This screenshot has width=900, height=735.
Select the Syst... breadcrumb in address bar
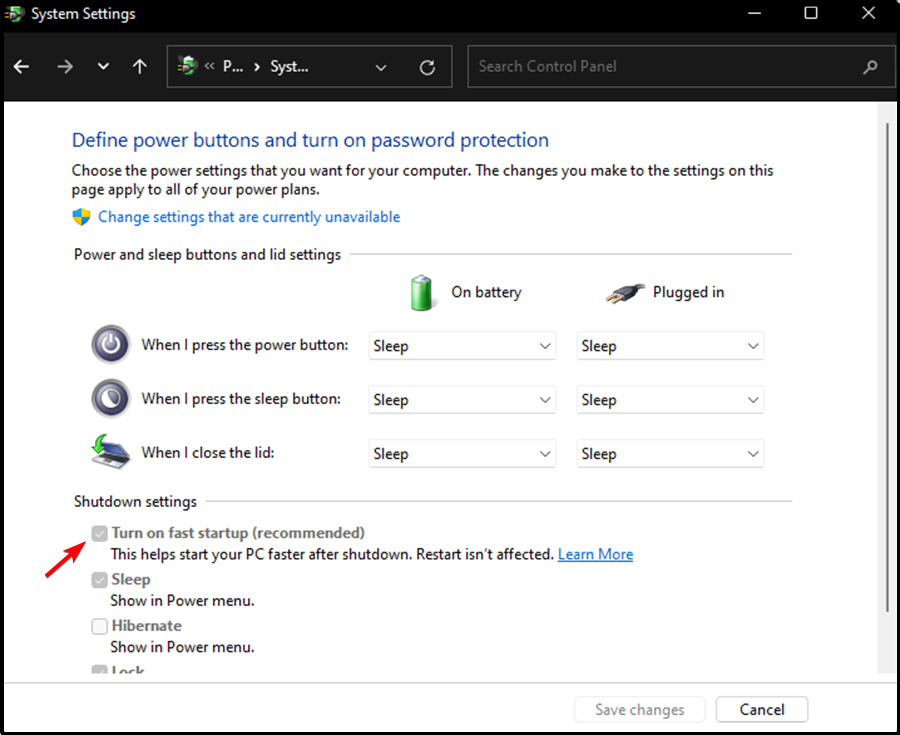[x=290, y=66]
